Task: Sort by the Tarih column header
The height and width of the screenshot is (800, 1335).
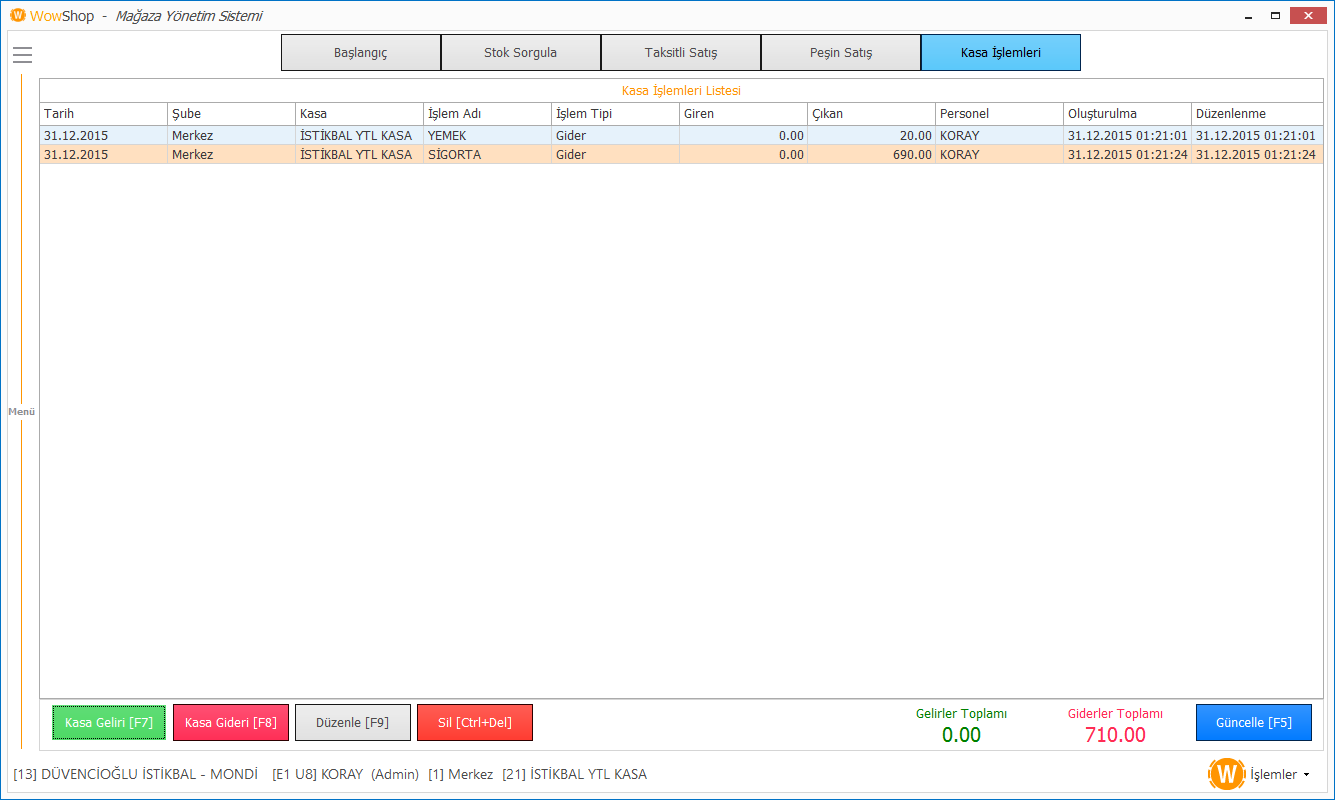Action: [103, 114]
